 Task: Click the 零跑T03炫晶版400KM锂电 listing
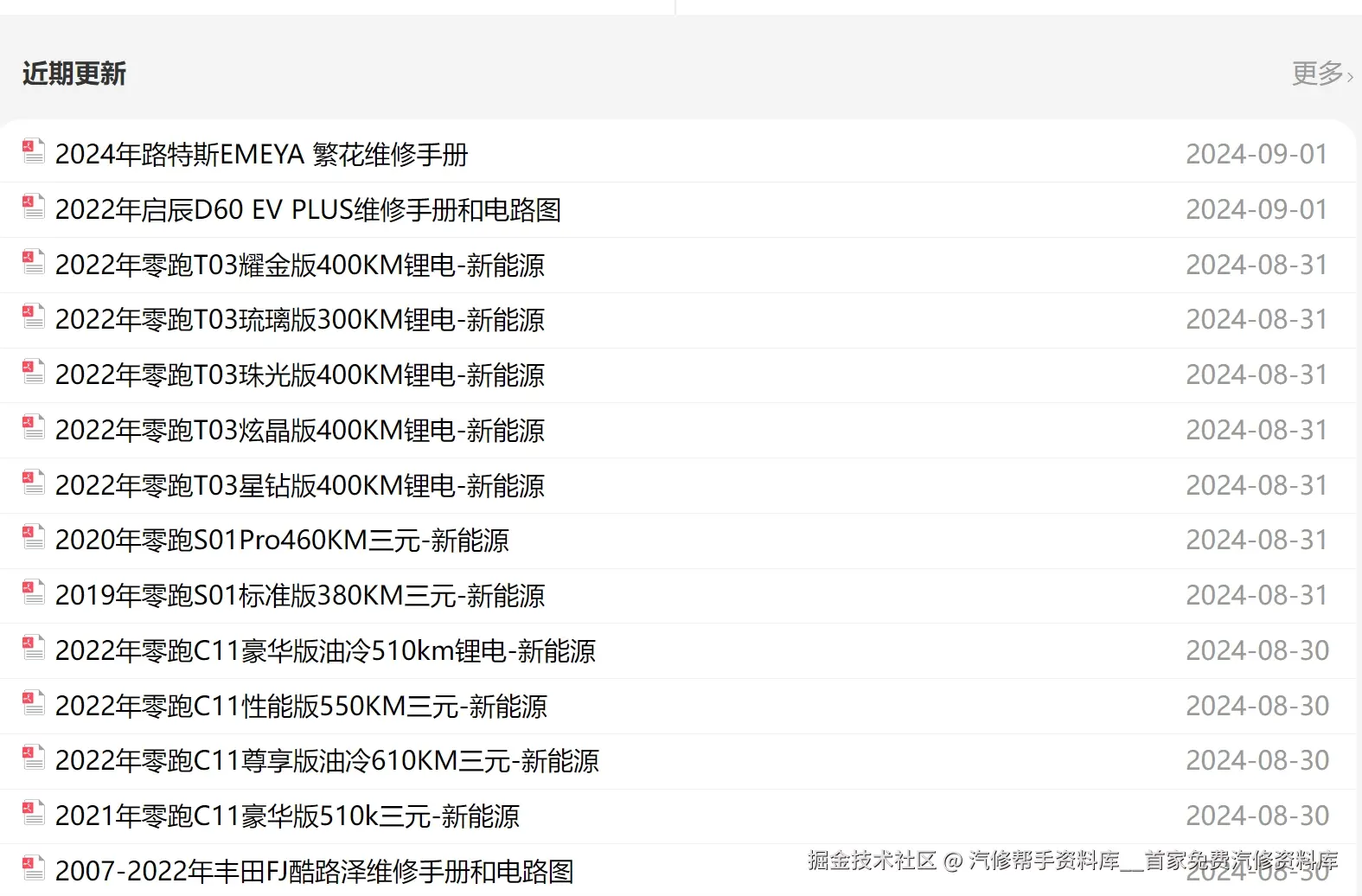point(300,430)
